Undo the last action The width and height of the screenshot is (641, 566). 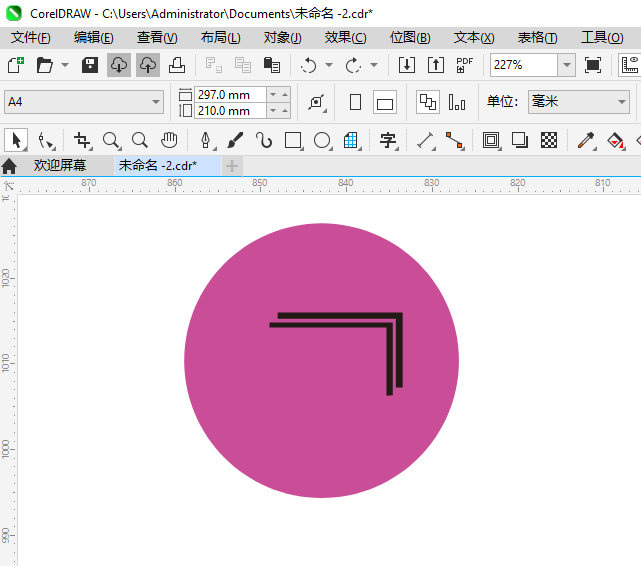point(309,65)
